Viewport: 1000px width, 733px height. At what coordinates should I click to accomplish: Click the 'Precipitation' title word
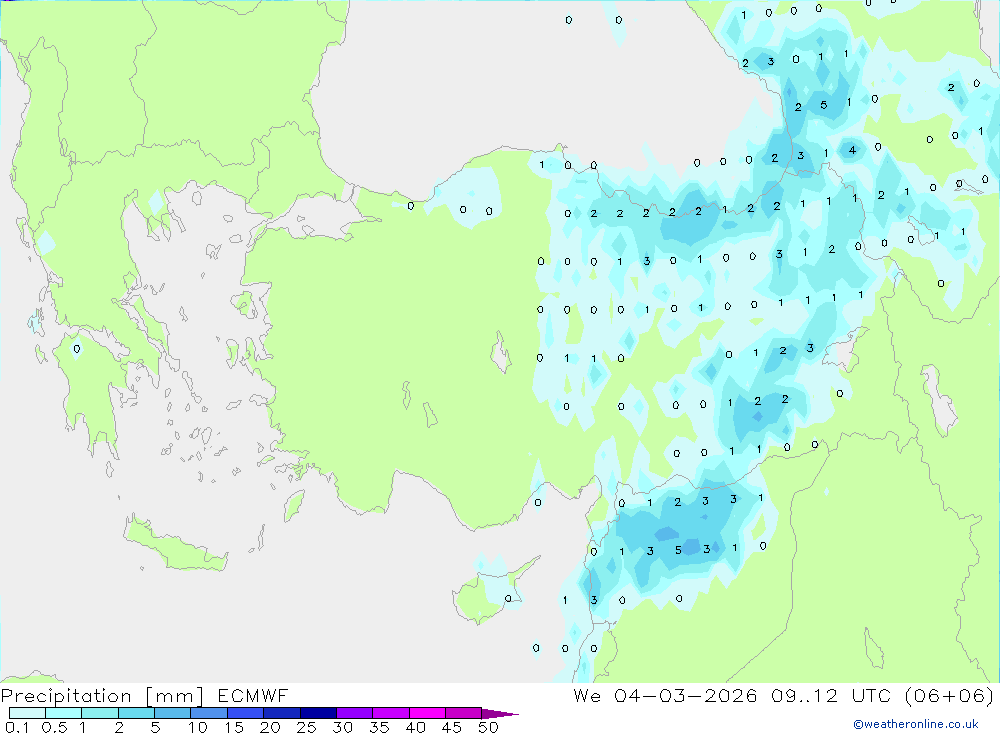[66, 696]
